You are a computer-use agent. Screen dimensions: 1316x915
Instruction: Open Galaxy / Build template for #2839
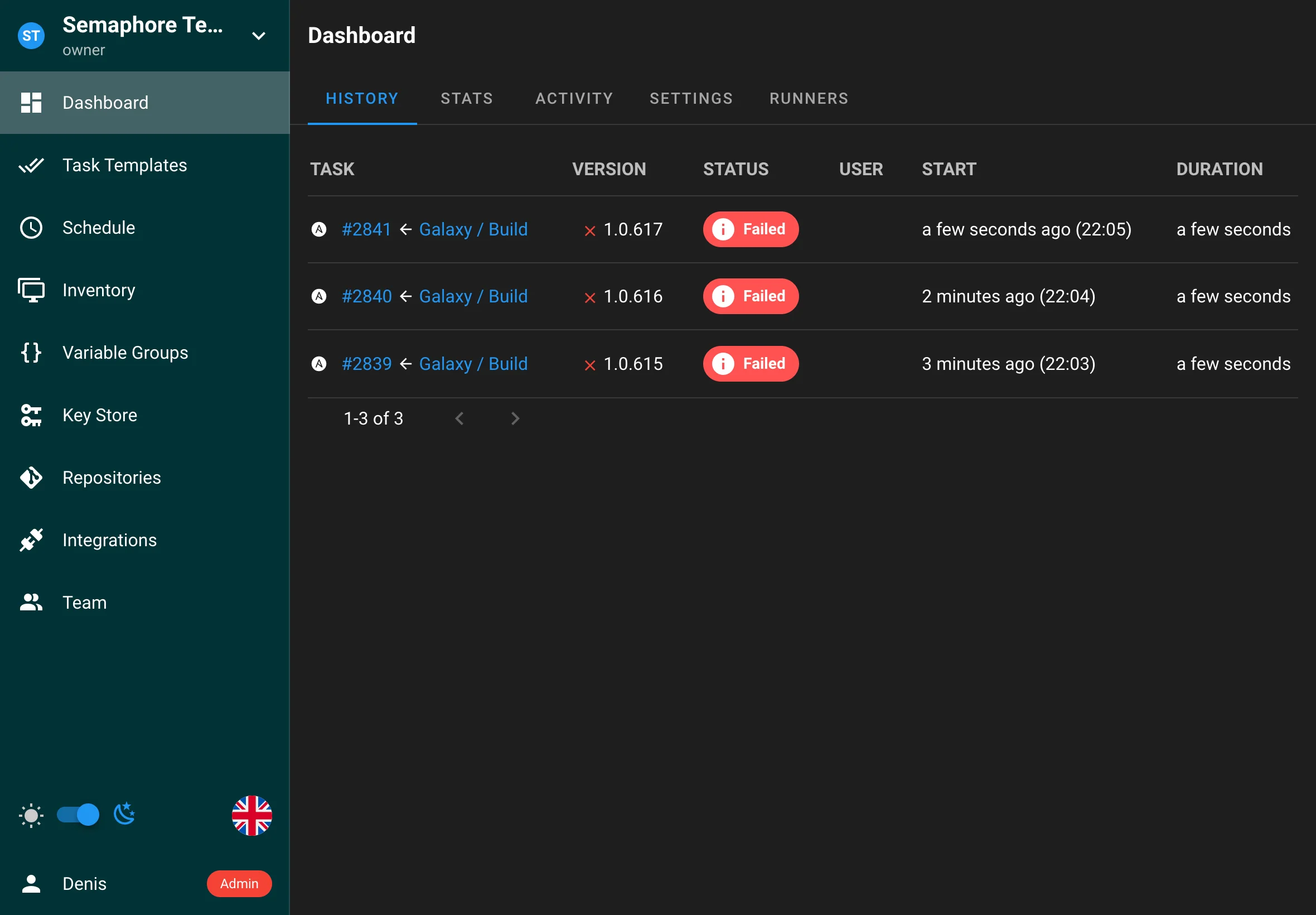[473, 364]
